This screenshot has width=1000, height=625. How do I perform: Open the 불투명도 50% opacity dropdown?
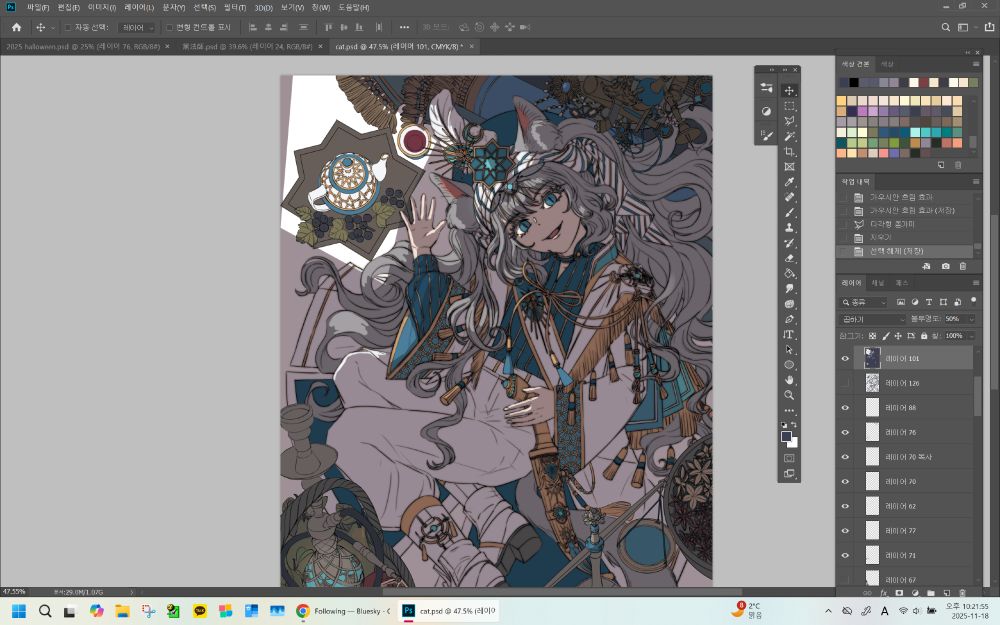(971, 319)
